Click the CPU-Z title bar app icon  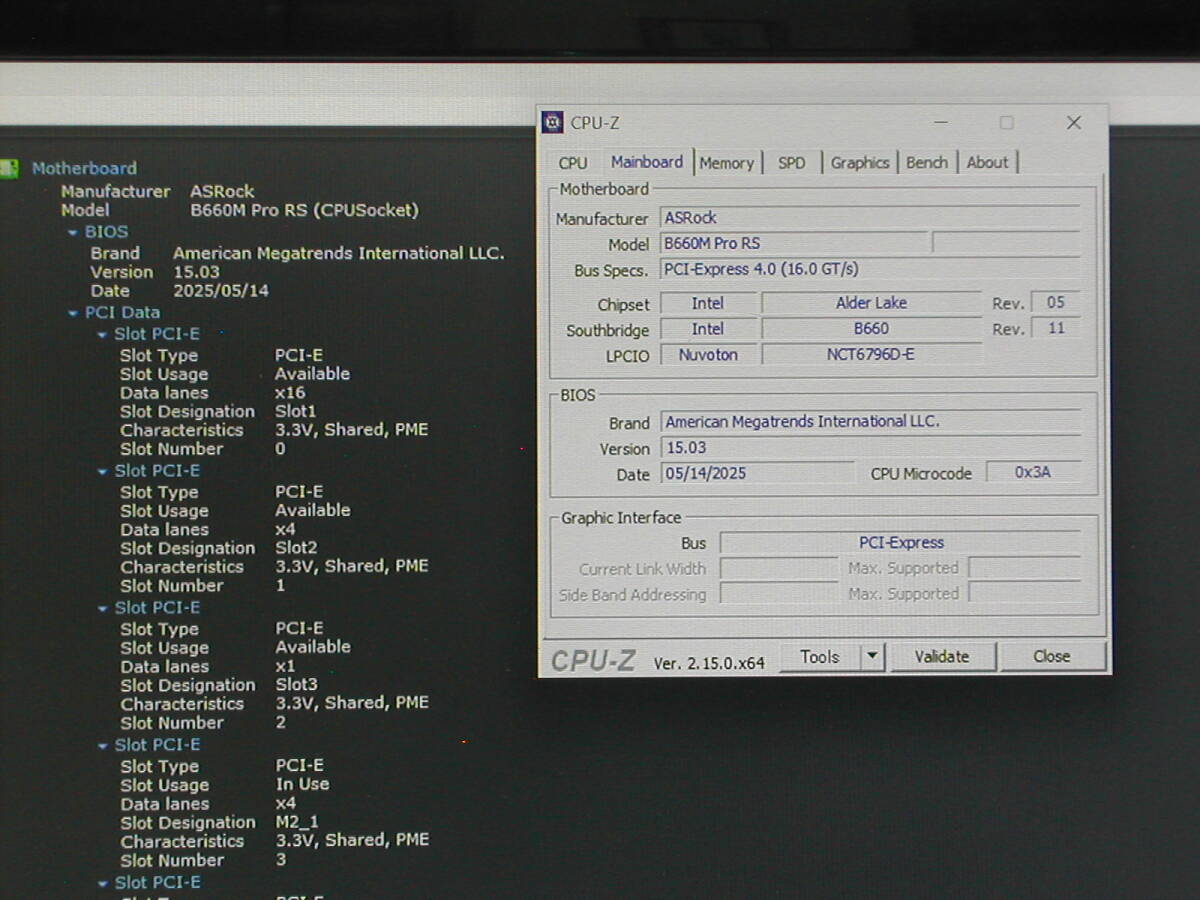click(x=552, y=123)
